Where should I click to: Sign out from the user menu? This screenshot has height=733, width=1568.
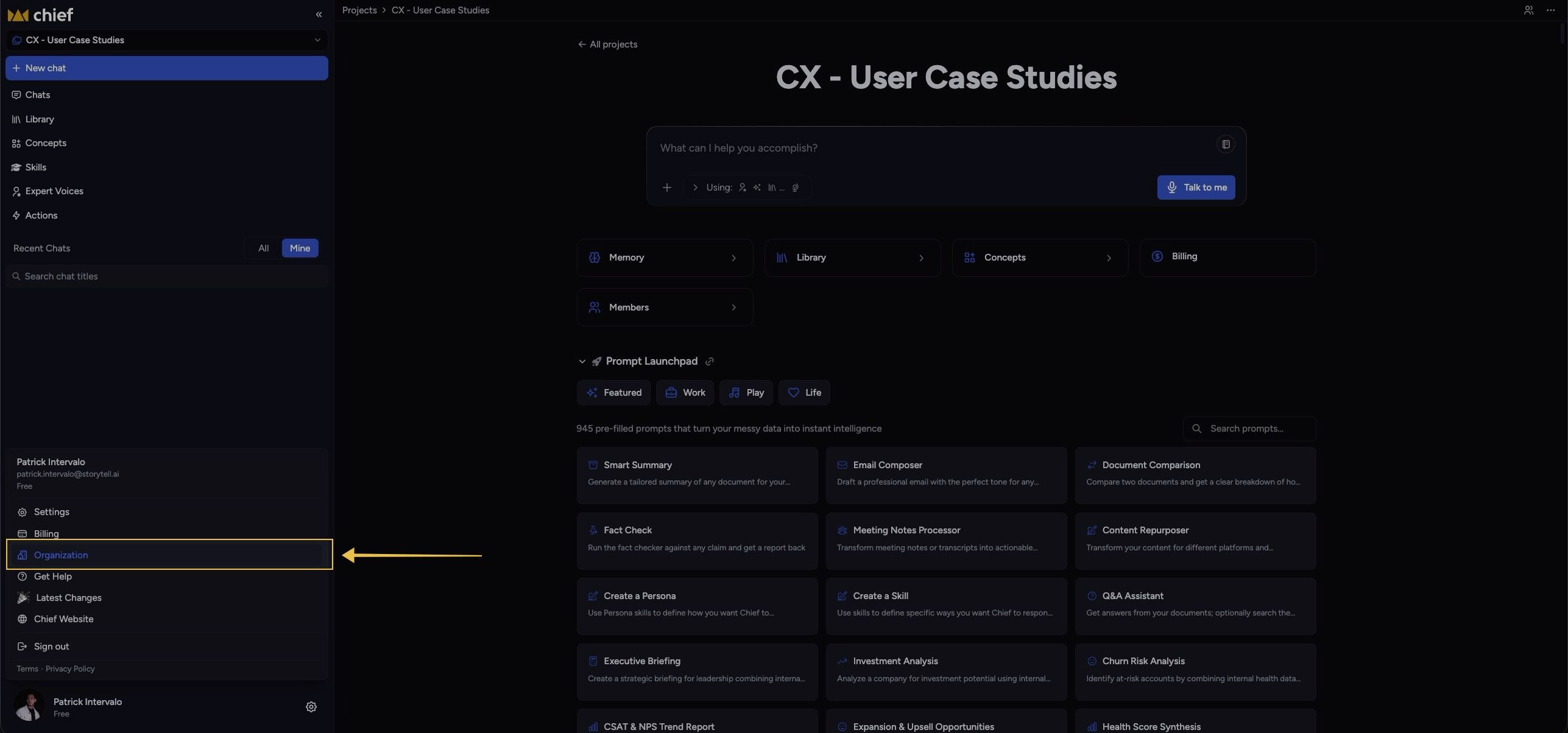coord(166,647)
